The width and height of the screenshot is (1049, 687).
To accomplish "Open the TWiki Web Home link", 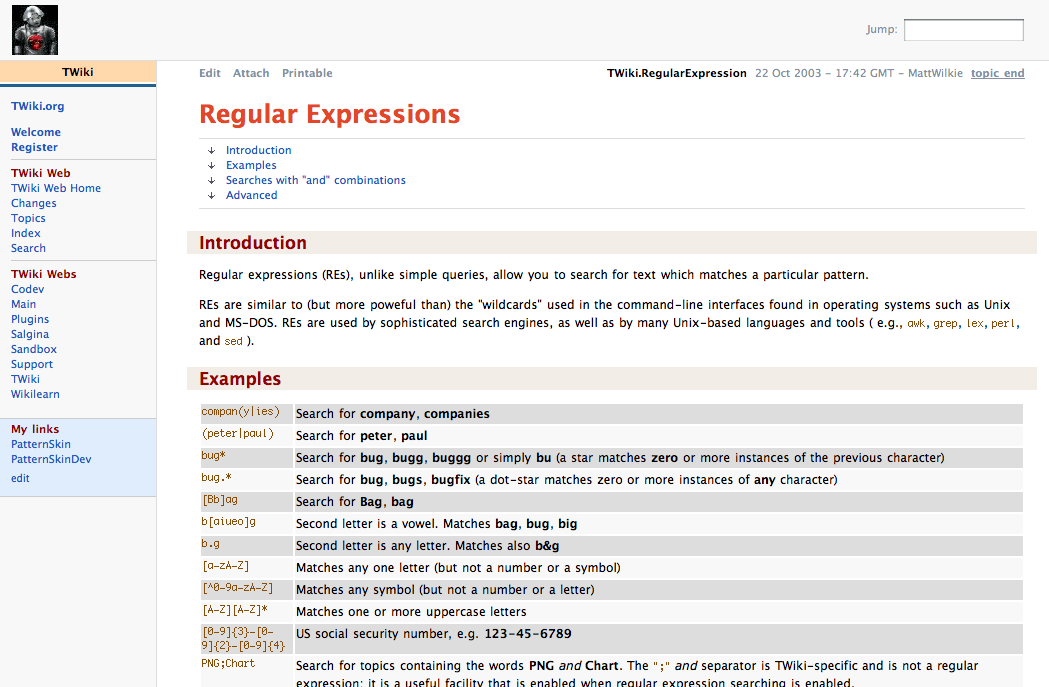I will (56, 188).
